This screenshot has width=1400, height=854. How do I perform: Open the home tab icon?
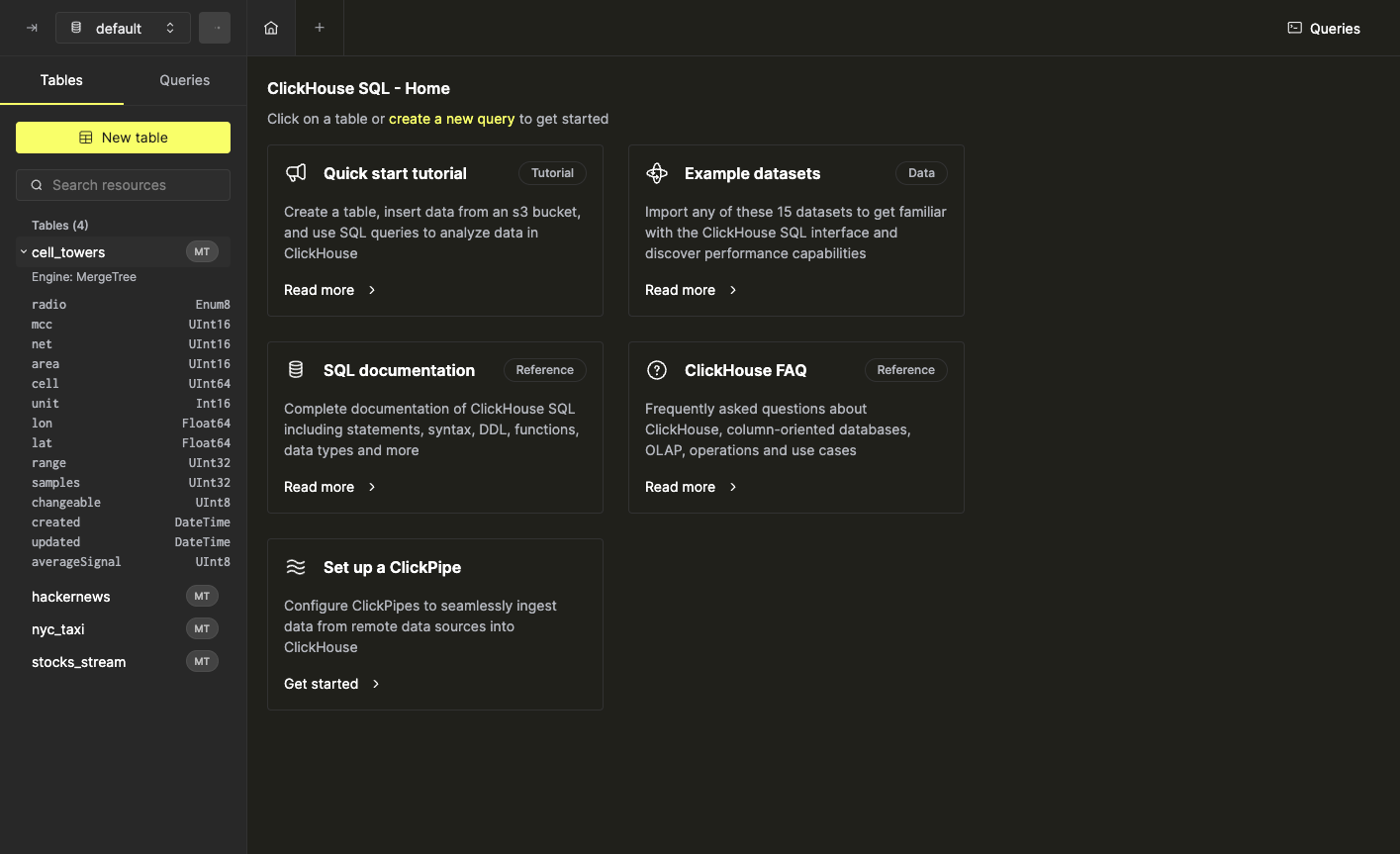tap(271, 28)
